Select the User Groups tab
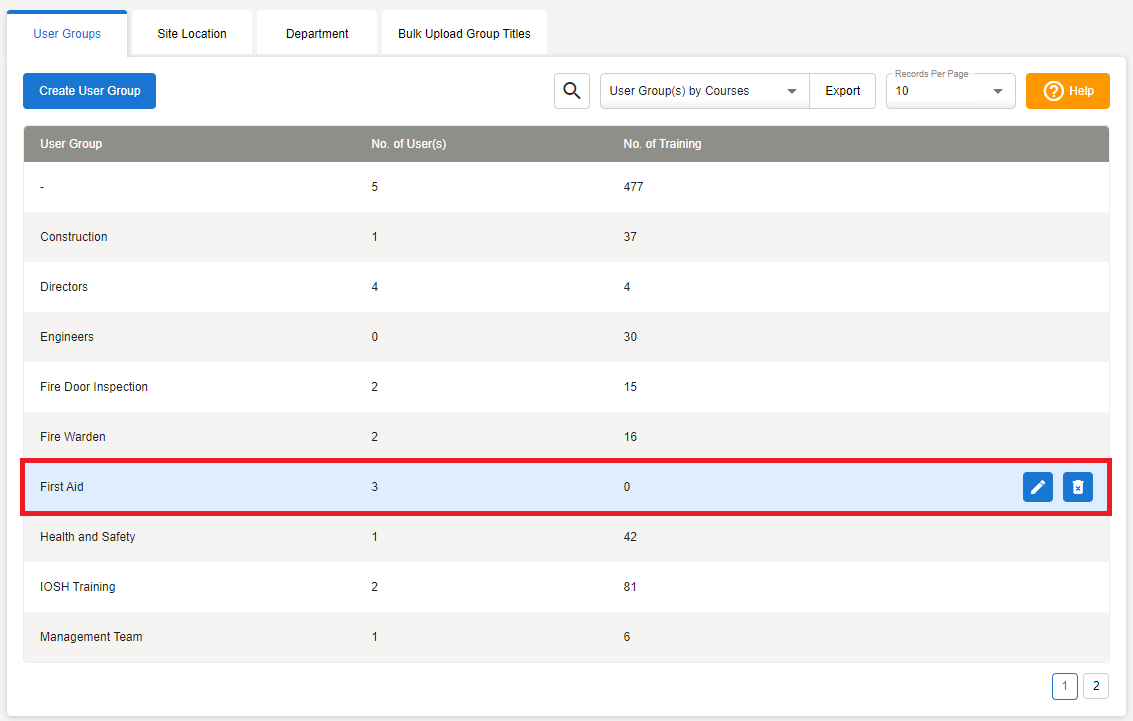This screenshot has height=721, width=1133. tap(67, 34)
